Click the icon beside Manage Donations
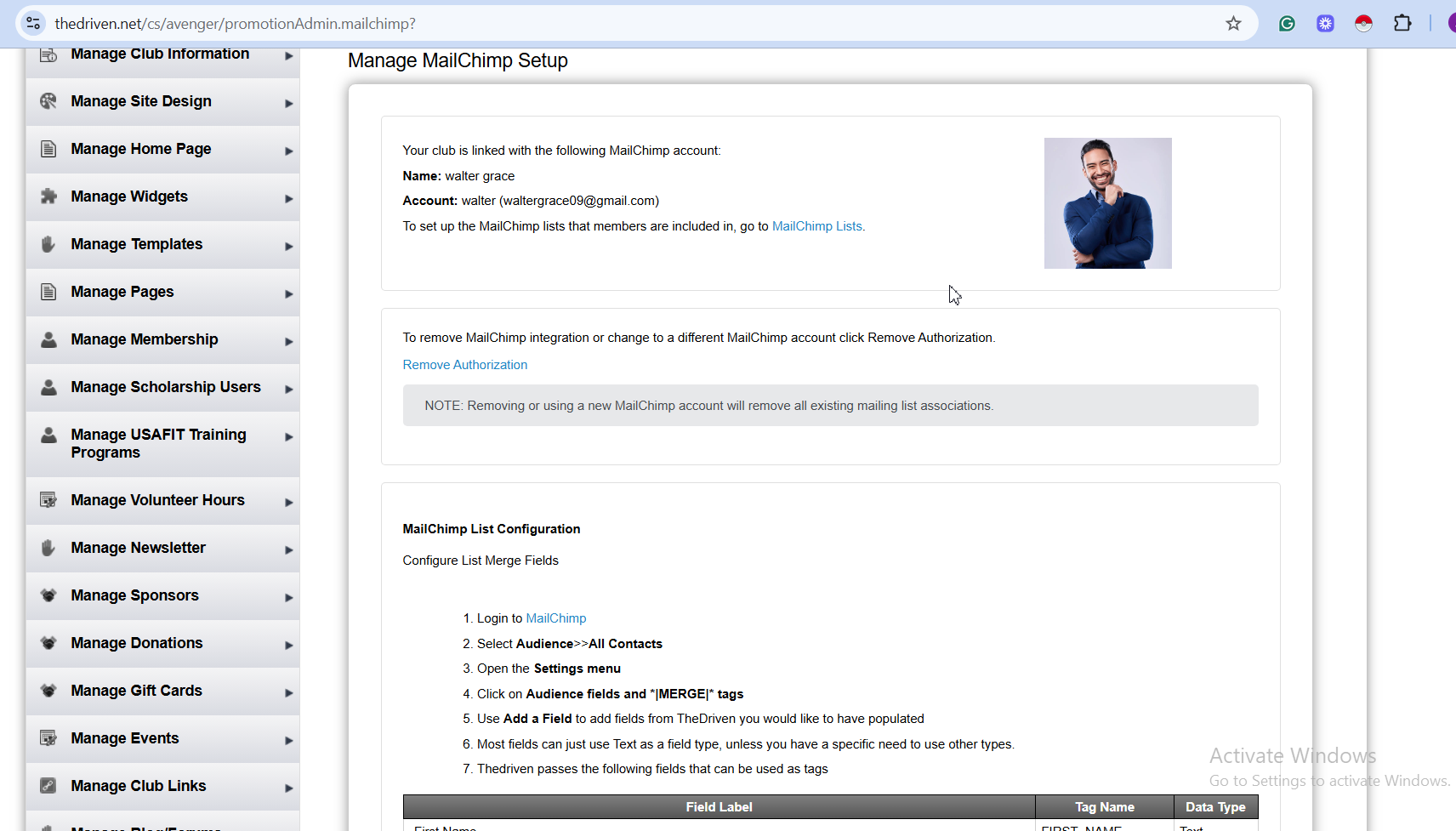Viewport: 1456px width, 831px height. [48, 643]
